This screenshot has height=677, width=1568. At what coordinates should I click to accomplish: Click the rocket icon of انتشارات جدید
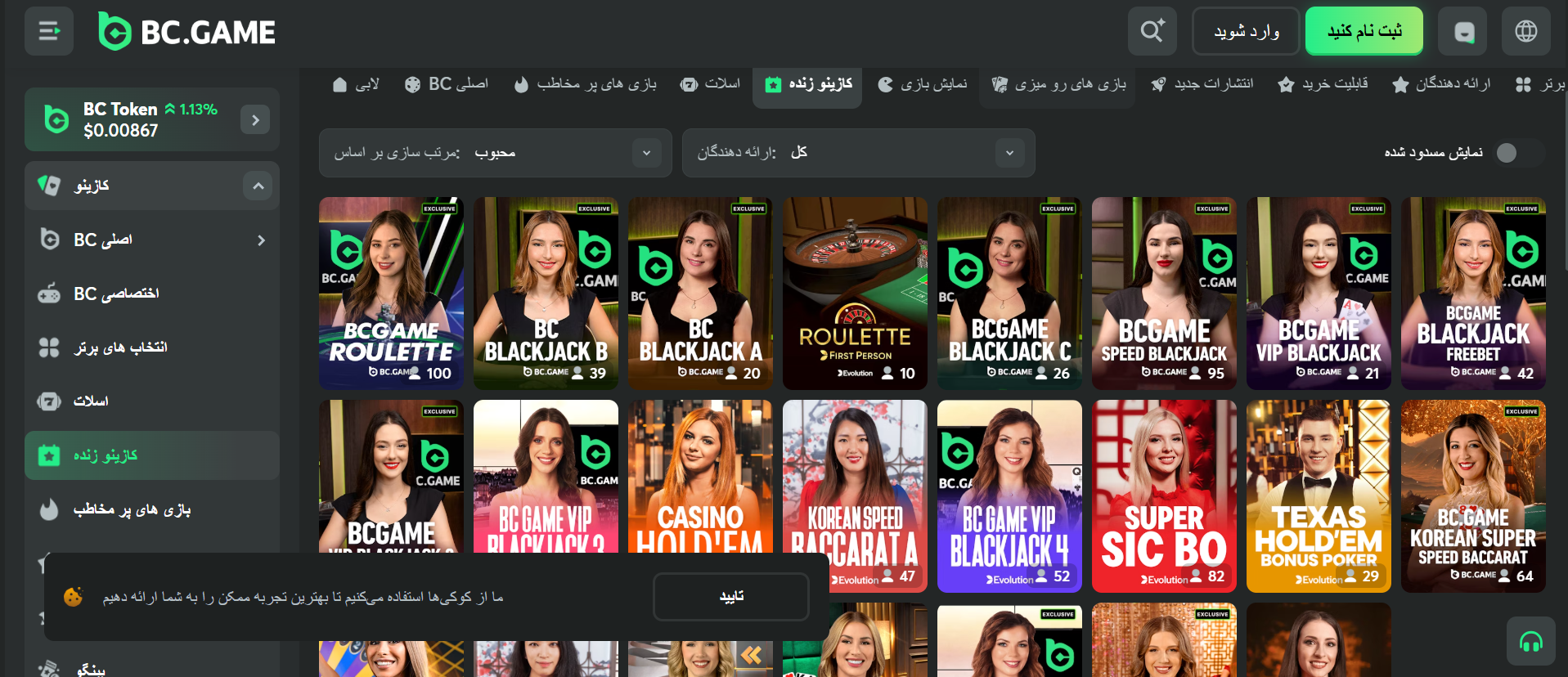click(1158, 84)
